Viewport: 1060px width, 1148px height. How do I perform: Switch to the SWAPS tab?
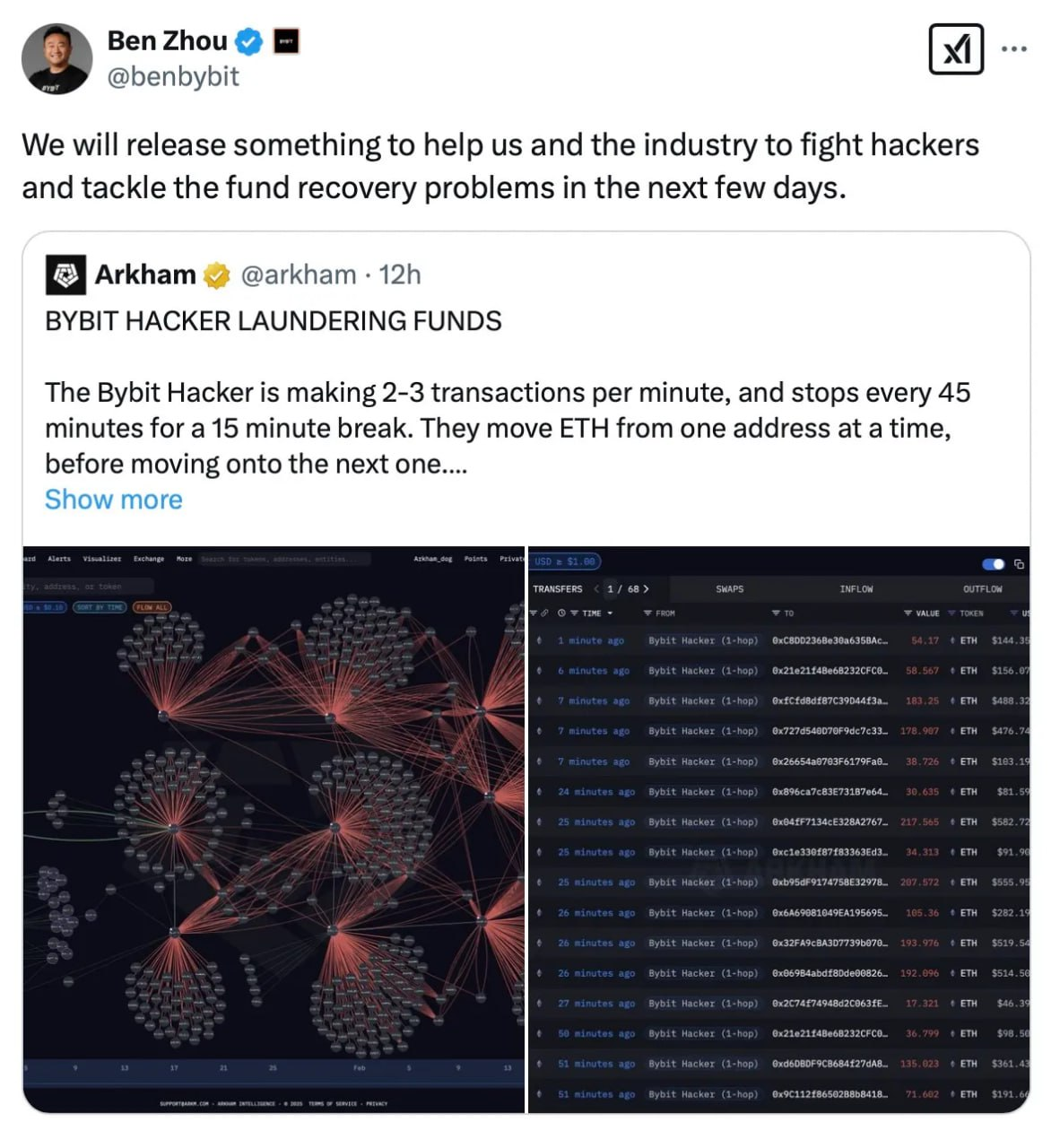click(730, 589)
